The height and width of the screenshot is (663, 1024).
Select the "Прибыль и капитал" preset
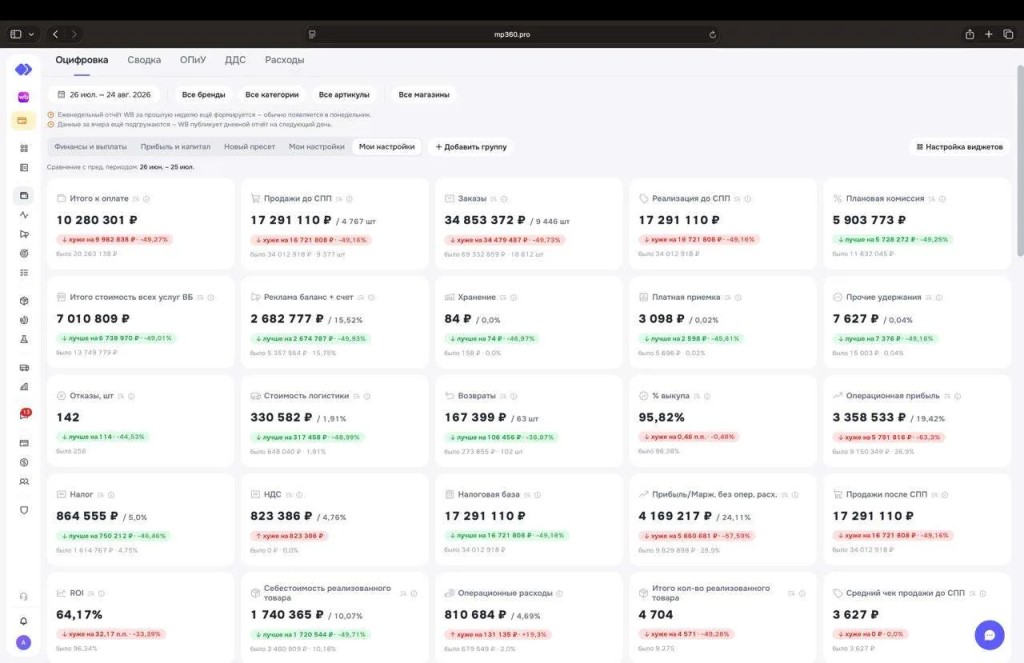[176, 147]
